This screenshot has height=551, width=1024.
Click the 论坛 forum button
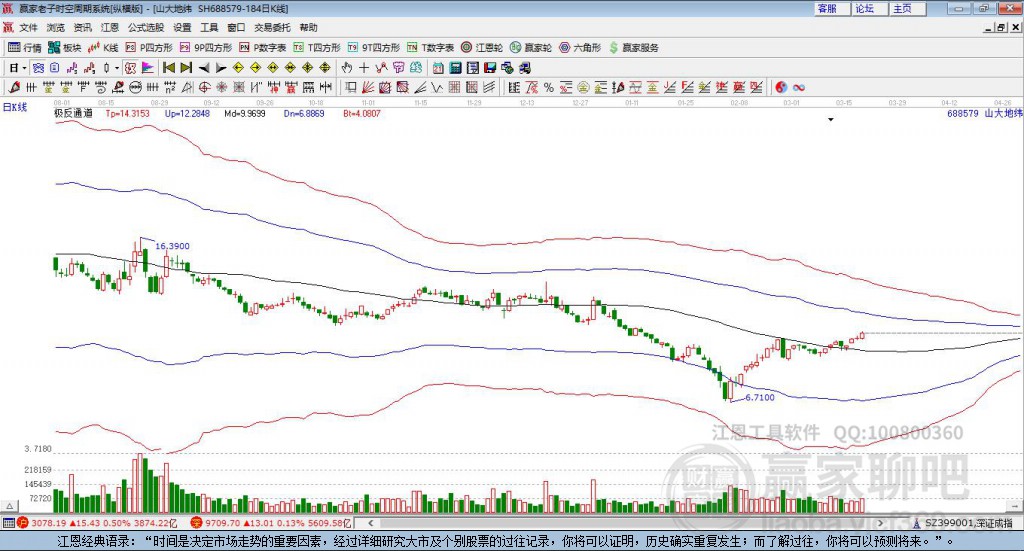[869, 8]
